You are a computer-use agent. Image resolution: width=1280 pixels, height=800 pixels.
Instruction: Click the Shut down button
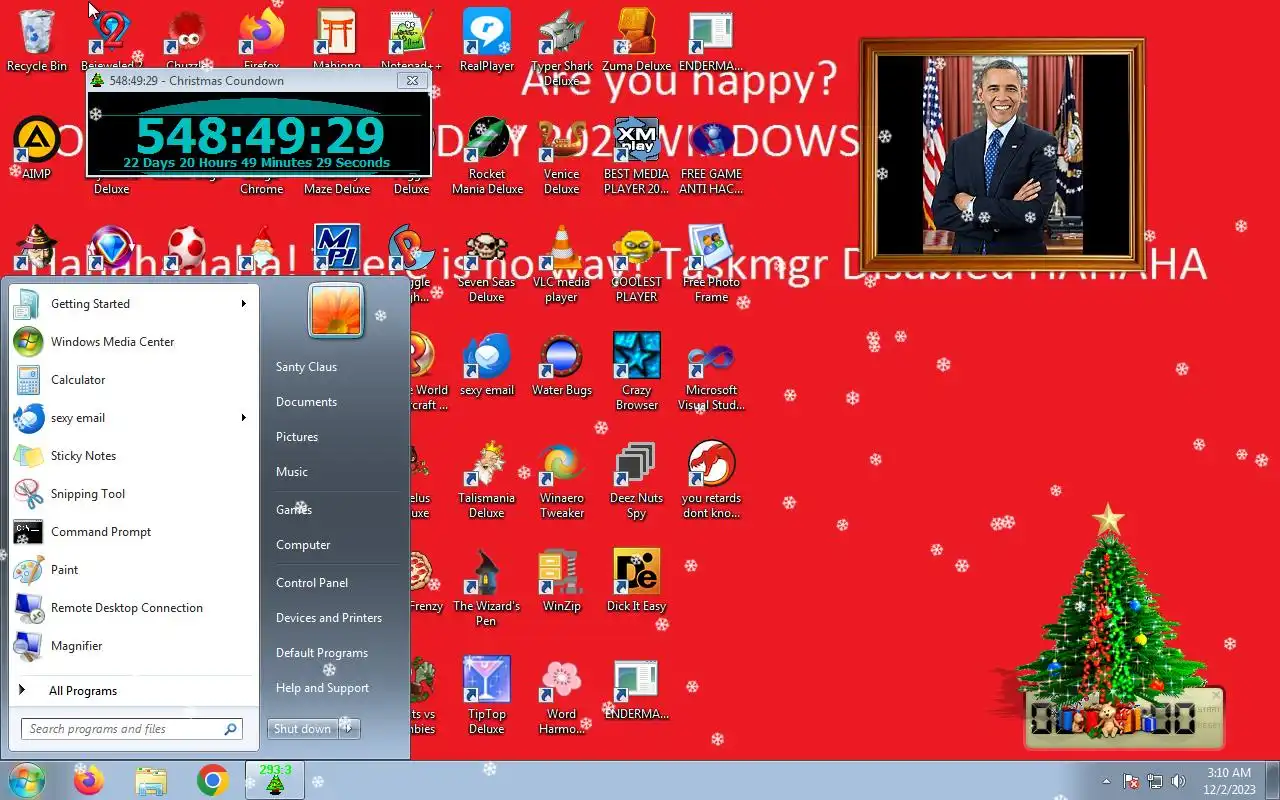click(303, 728)
